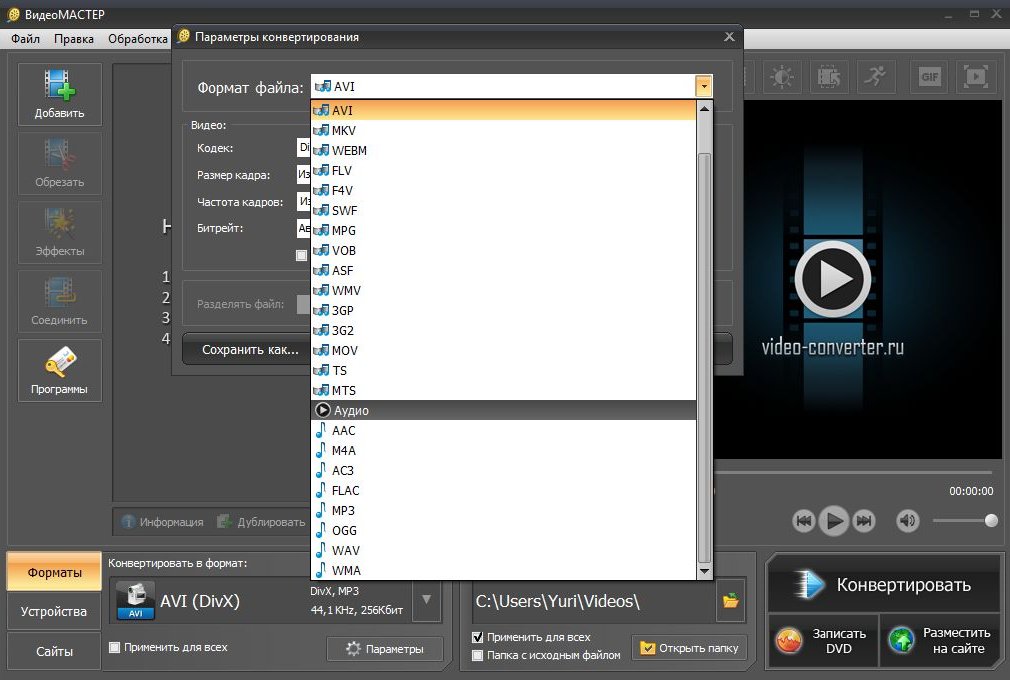The image size is (1010, 680).
Task: Select MKV from the format list
Action: [x=503, y=130]
